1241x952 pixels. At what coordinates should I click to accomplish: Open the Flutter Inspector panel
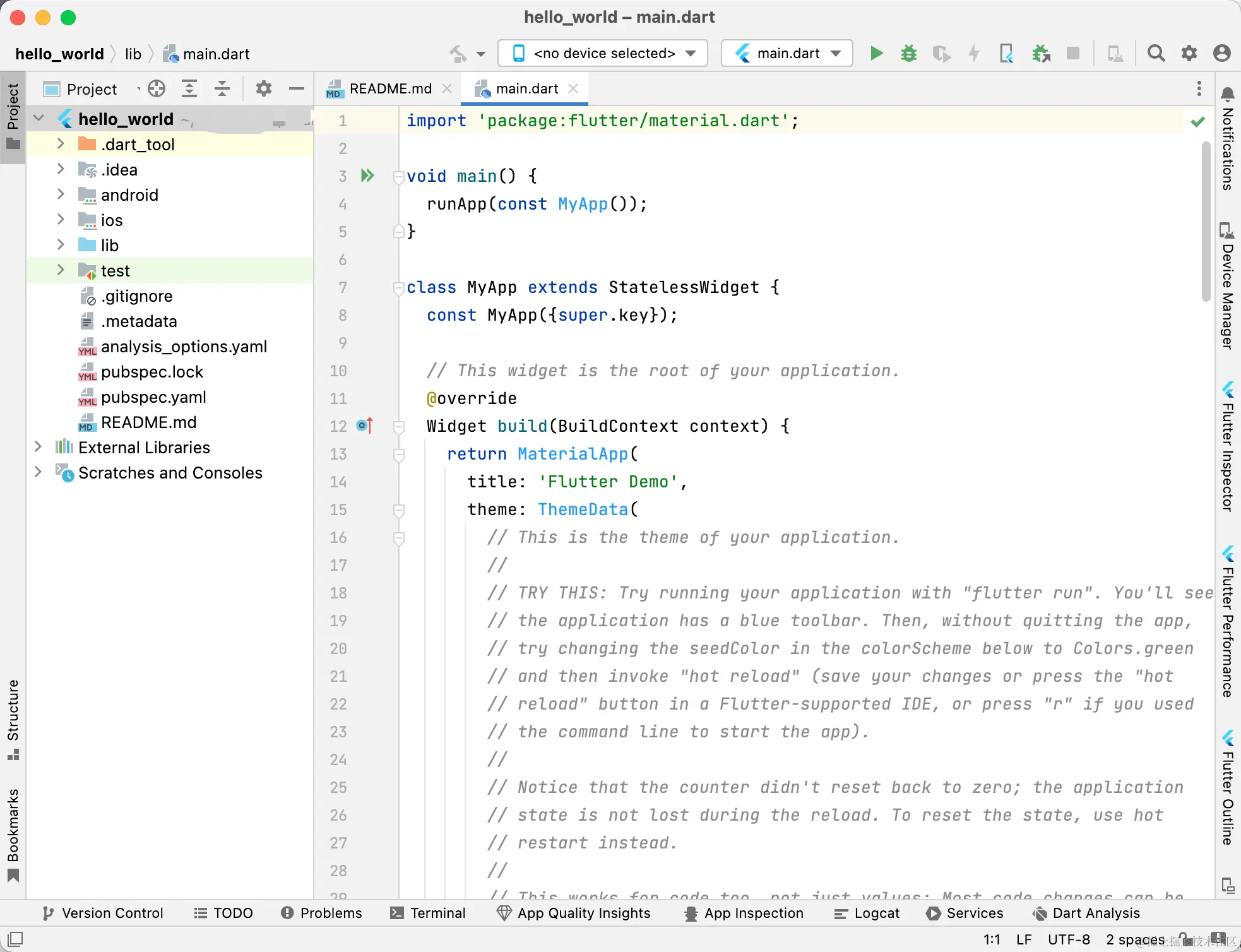[x=1227, y=446]
